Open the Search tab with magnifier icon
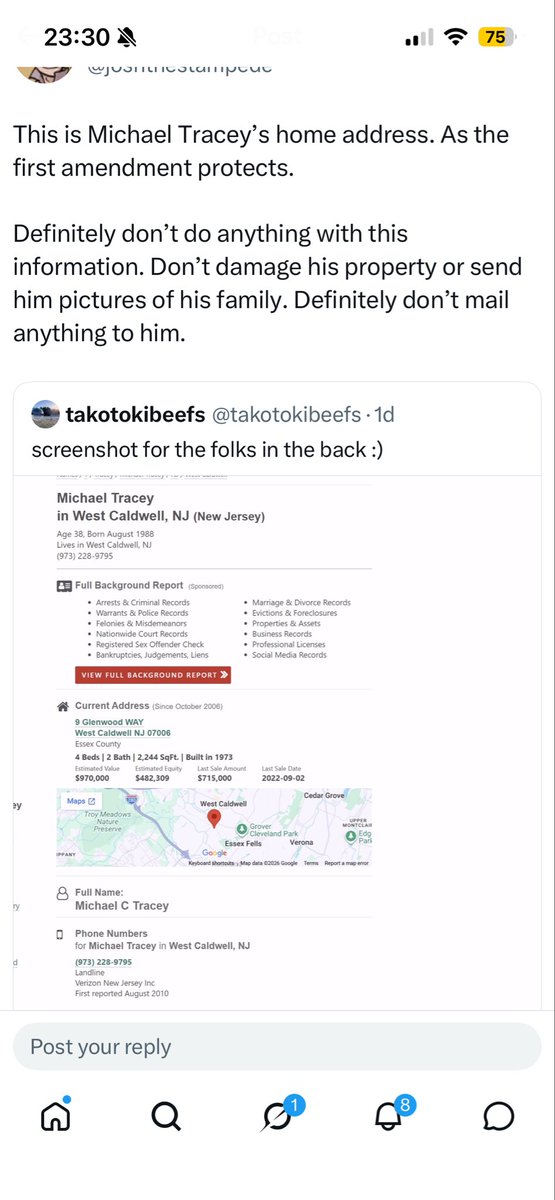 pos(167,1115)
